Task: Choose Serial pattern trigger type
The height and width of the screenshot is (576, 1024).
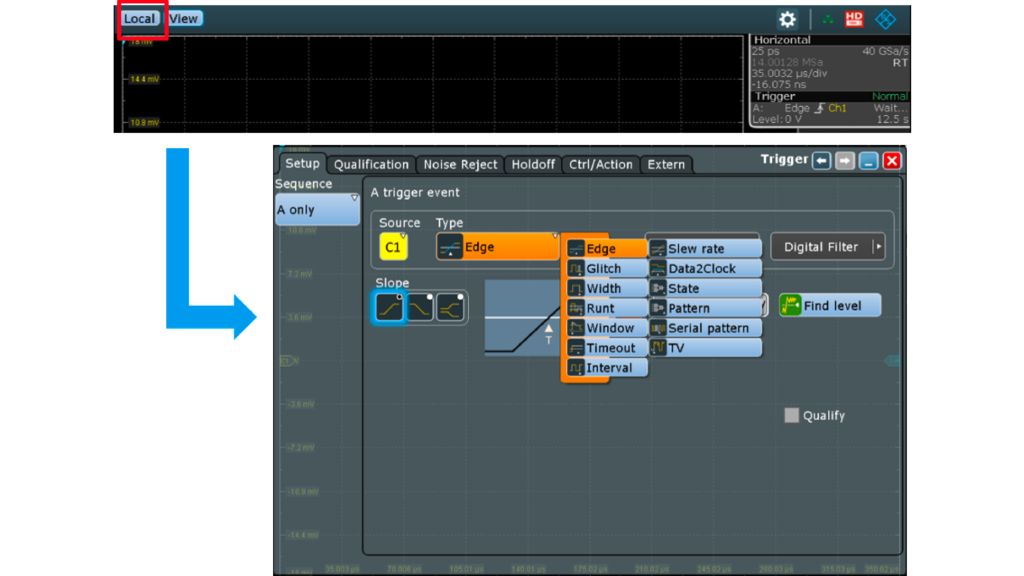Action: pyautogui.click(x=705, y=328)
